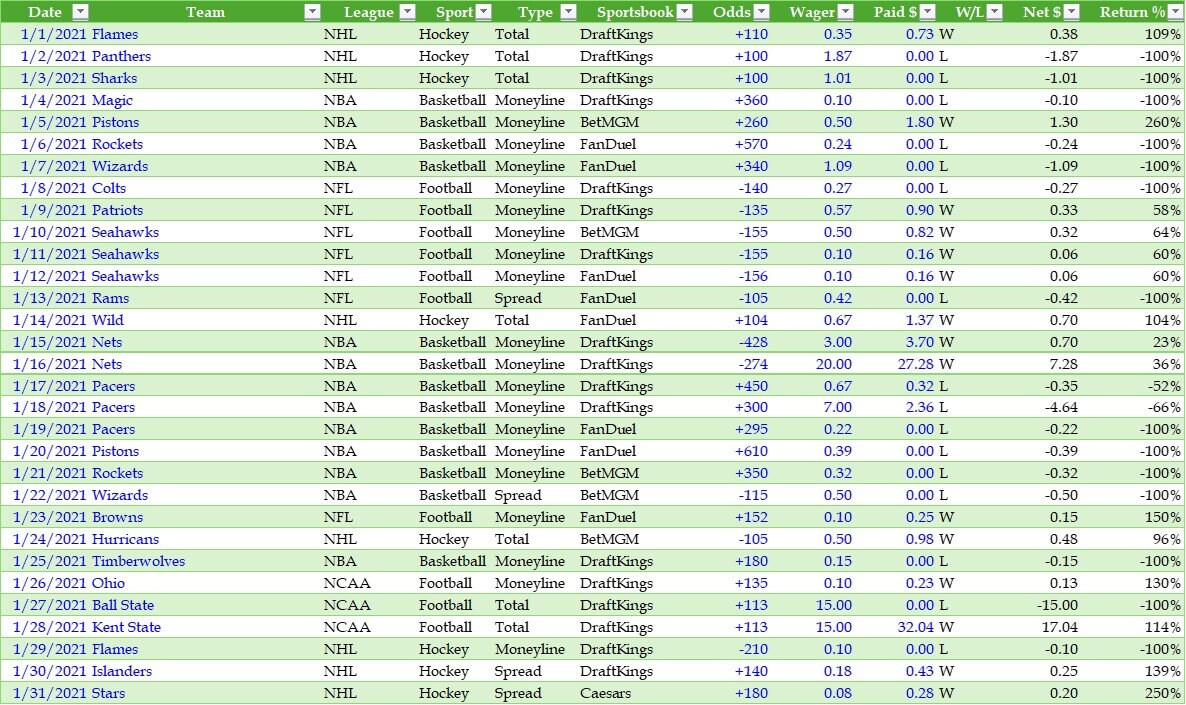This screenshot has width=1186, height=705.
Task: Open the Type column filter icon
Action: (568, 12)
